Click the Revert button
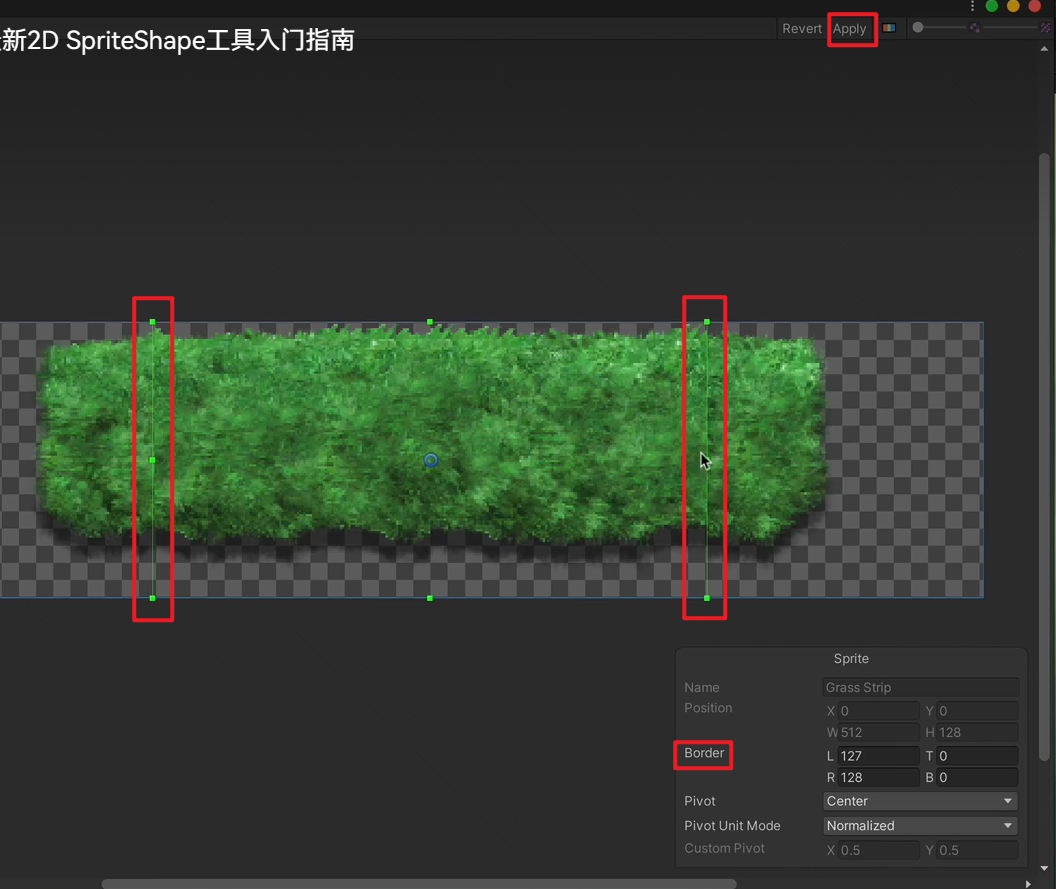The image size is (1056, 889). [801, 28]
